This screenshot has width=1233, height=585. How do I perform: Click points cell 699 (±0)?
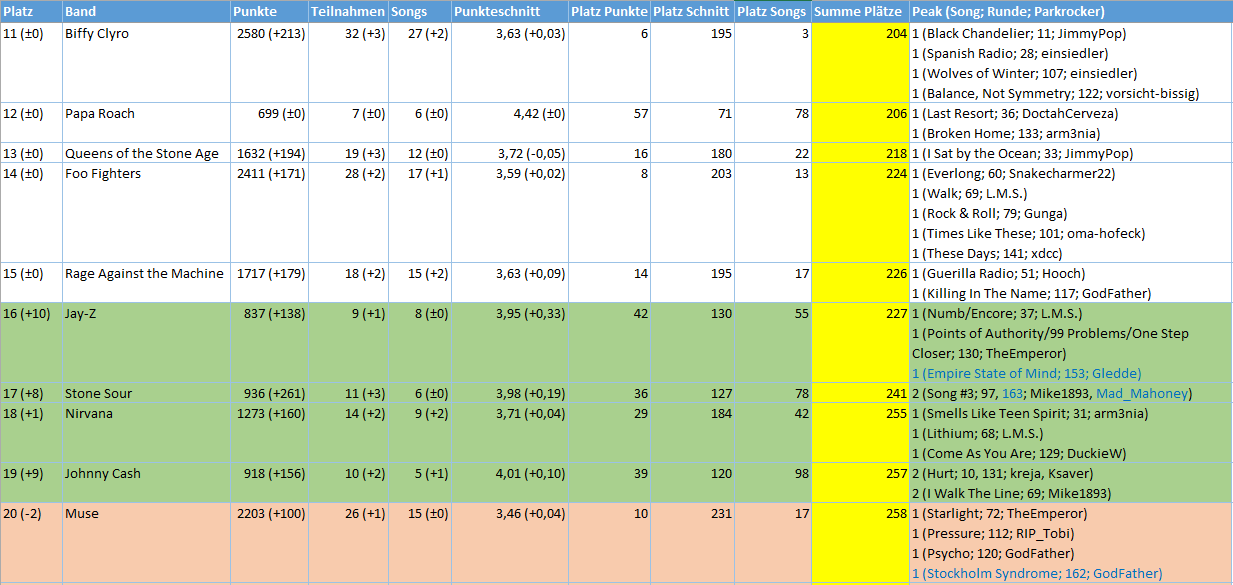coord(268,123)
